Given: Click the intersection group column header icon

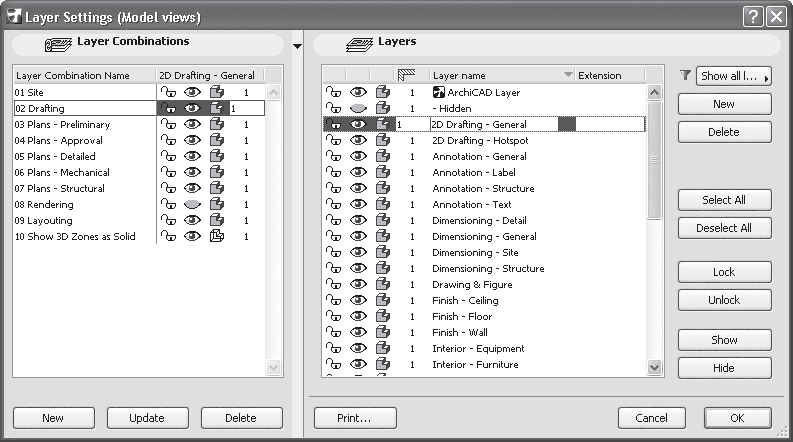Looking at the screenshot, I should click(406, 75).
